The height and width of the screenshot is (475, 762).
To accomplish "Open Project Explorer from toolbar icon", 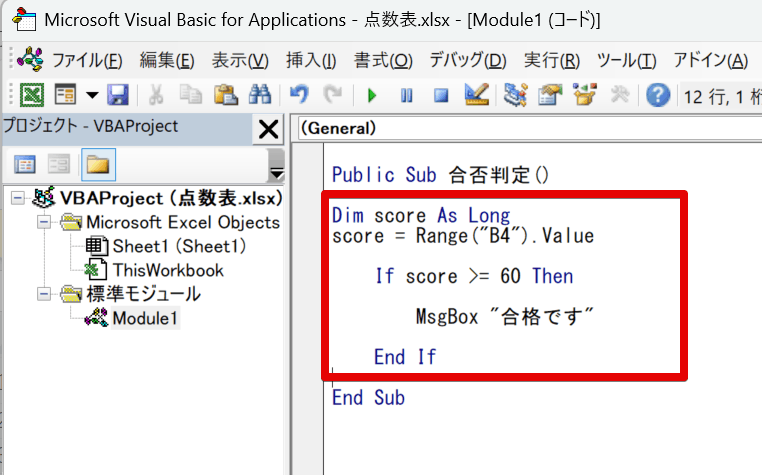I will pyautogui.click(x=516, y=95).
